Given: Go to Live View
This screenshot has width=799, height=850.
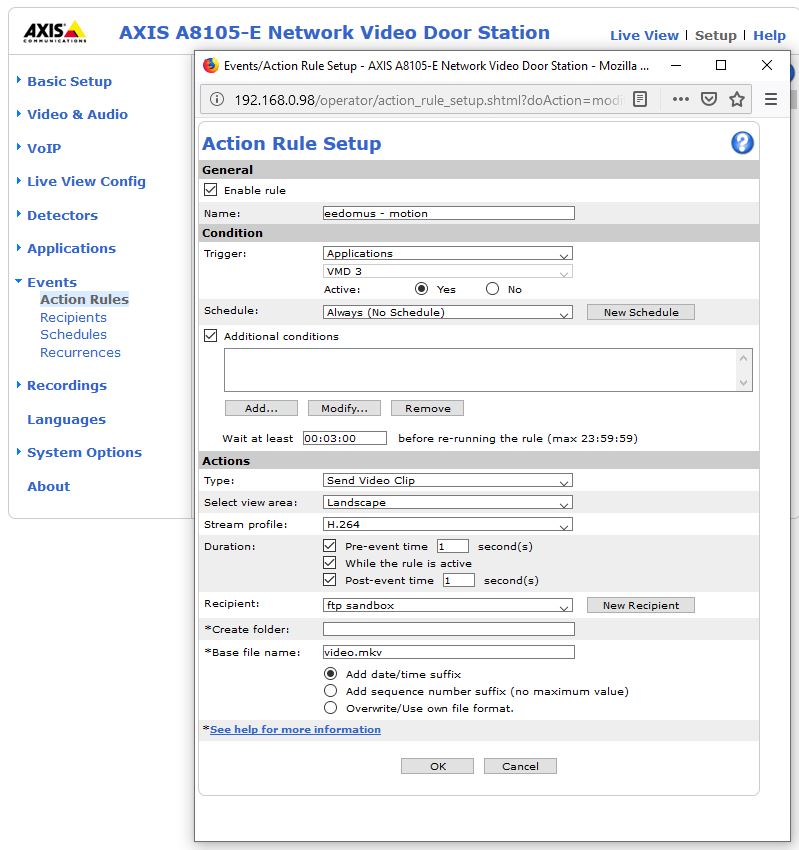Looking at the screenshot, I should point(644,35).
